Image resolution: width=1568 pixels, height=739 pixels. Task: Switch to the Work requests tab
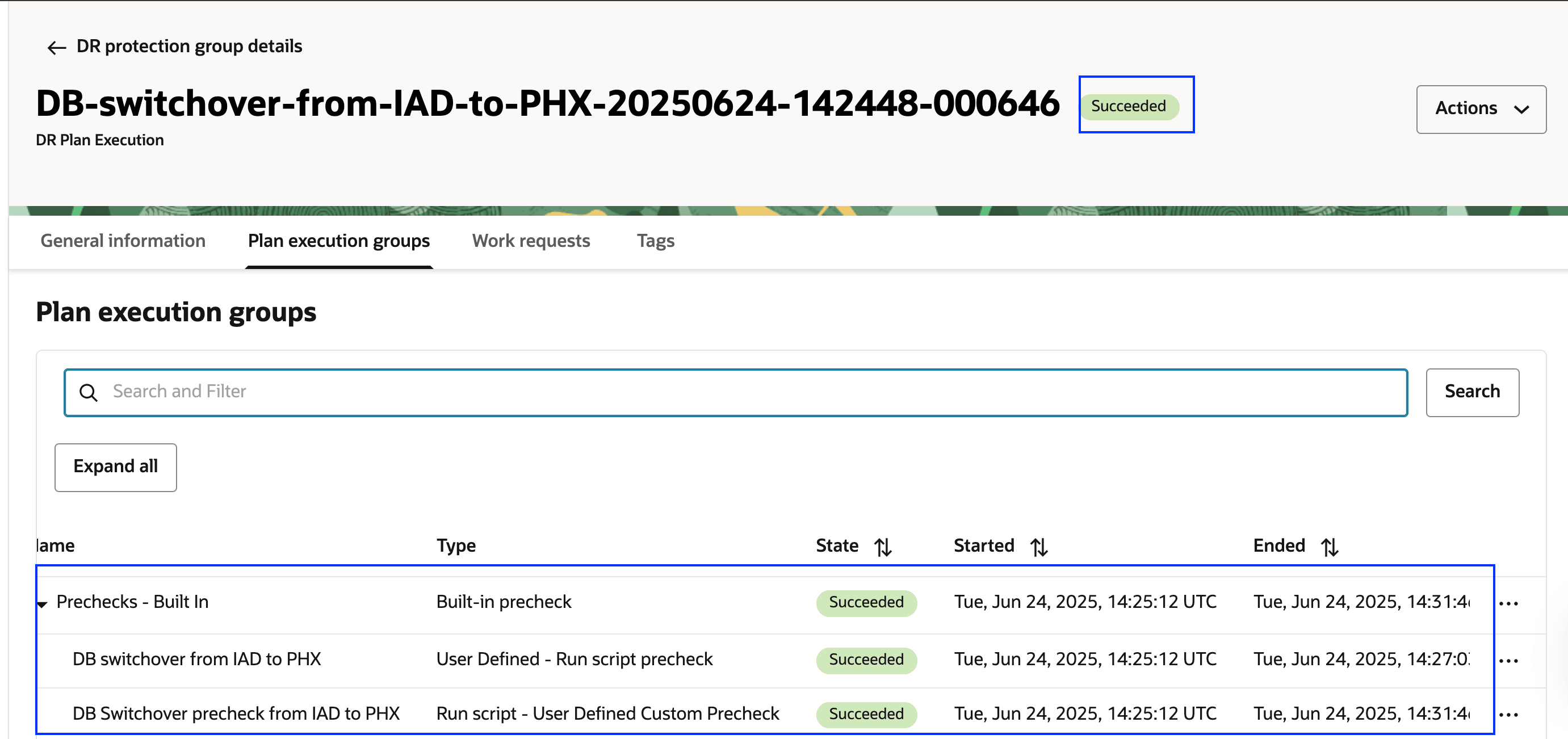click(530, 241)
